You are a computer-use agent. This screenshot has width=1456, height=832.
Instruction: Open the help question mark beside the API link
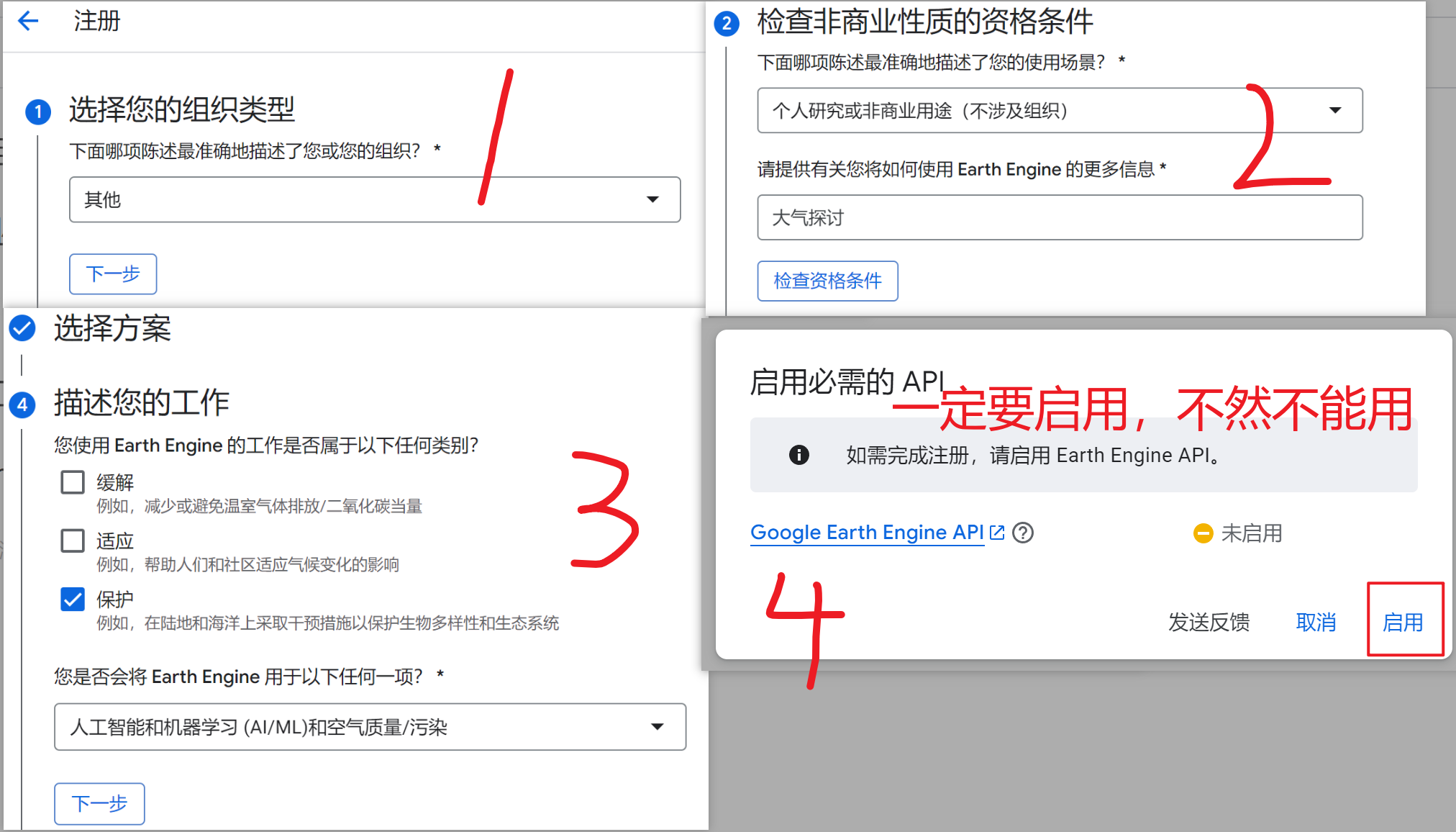point(1022,533)
